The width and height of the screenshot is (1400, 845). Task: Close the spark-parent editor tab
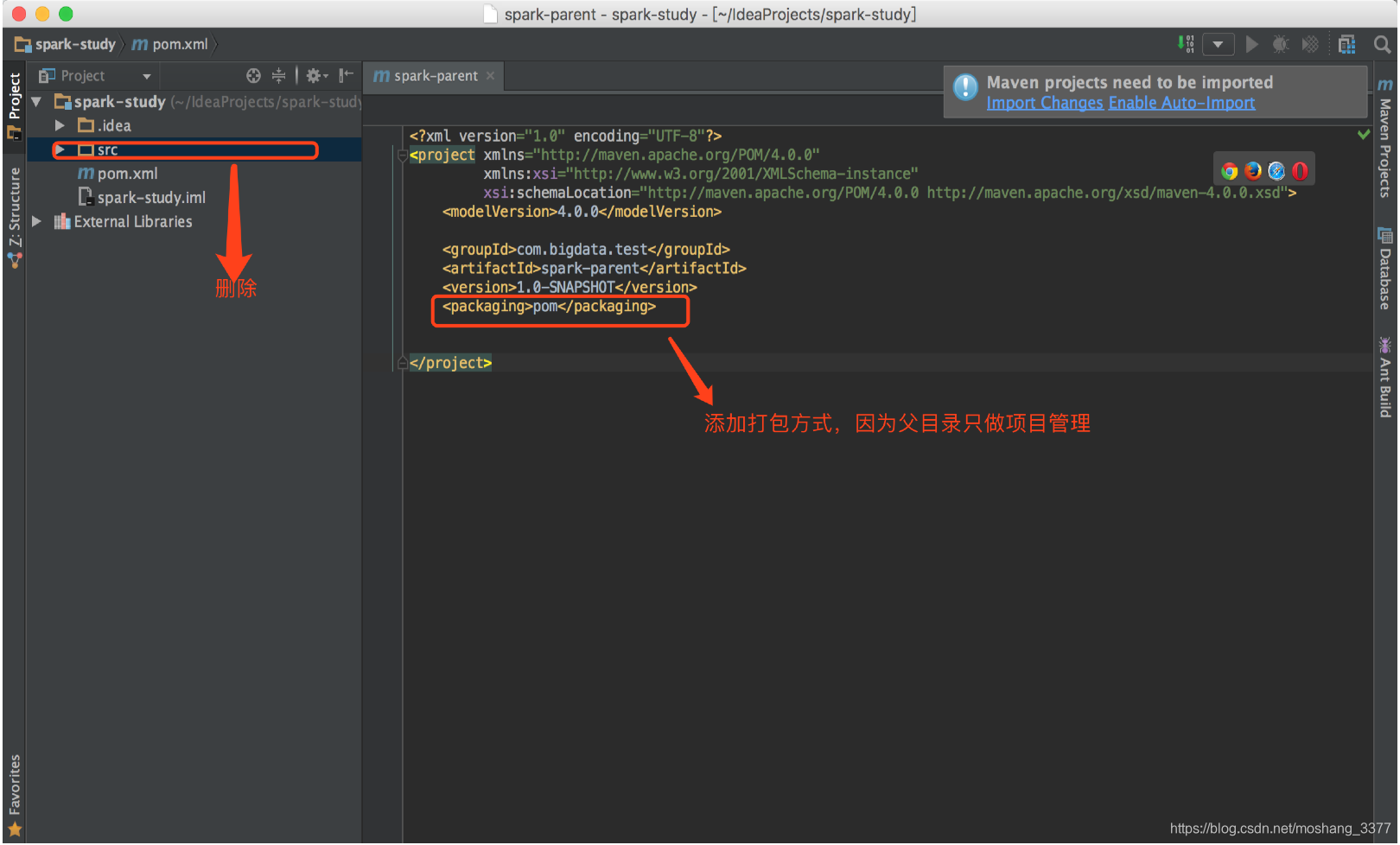pos(491,76)
